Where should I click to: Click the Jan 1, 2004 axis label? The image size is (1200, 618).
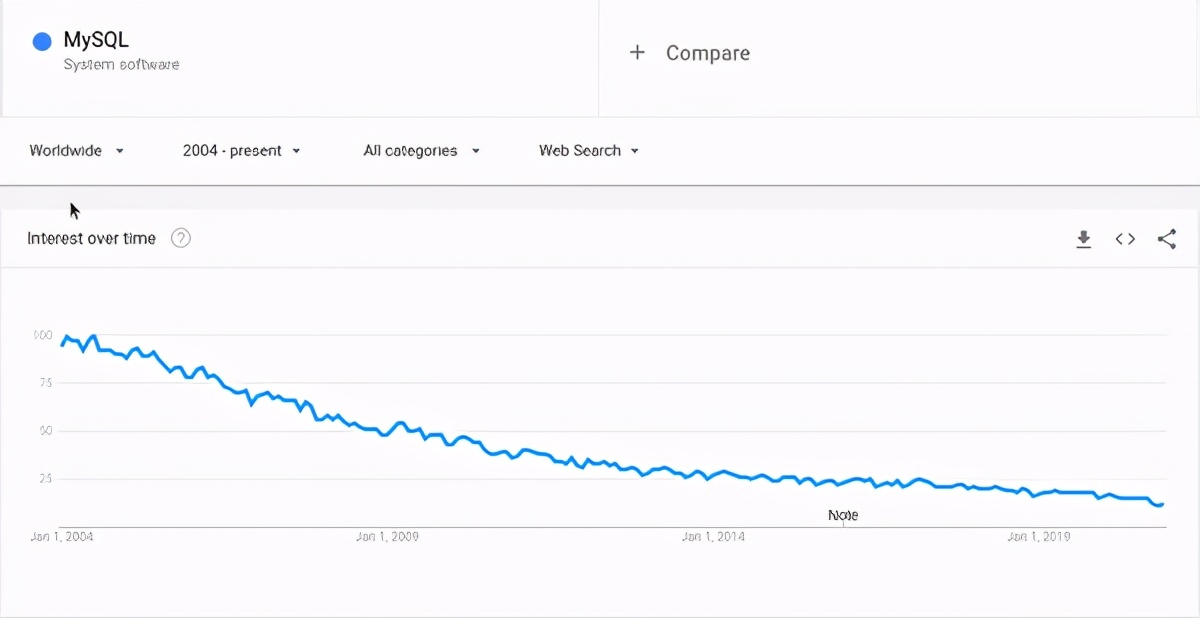pyautogui.click(x=62, y=537)
